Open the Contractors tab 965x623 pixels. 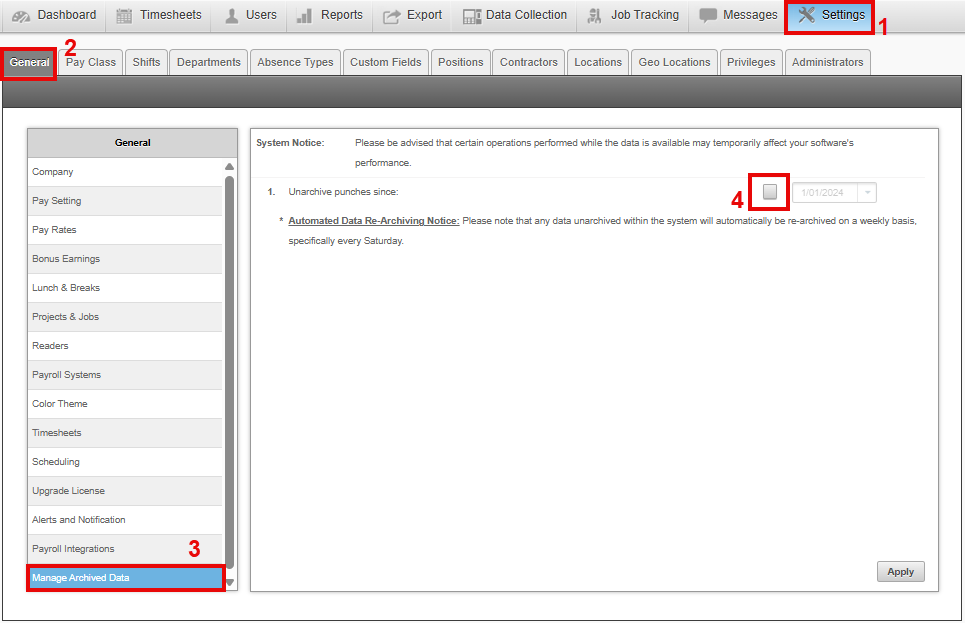pyautogui.click(x=529, y=62)
